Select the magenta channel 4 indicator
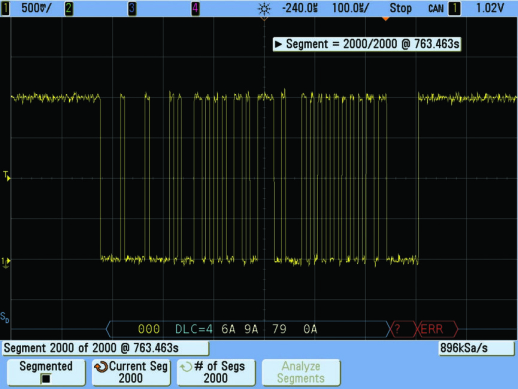Image resolution: width=518 pixels, height=389 pixels. tap(195, 8)
